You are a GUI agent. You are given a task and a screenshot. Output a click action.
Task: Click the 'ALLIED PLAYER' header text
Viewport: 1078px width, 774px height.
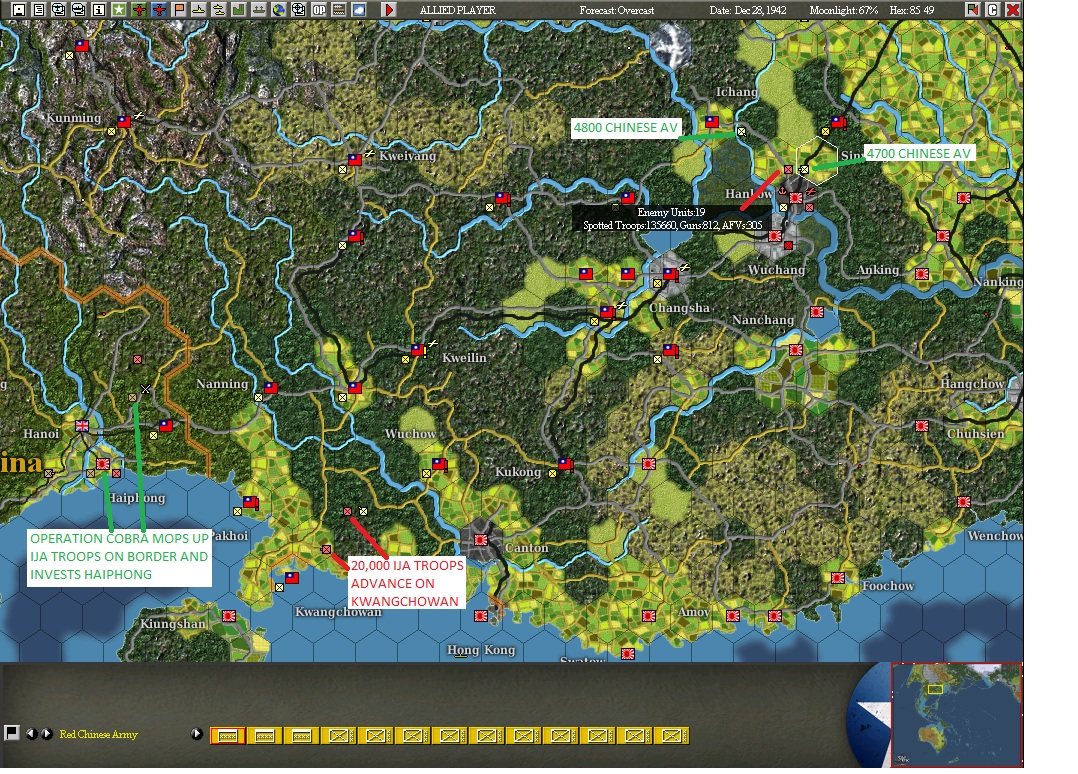pyautogui.click(x=458, y=10)
